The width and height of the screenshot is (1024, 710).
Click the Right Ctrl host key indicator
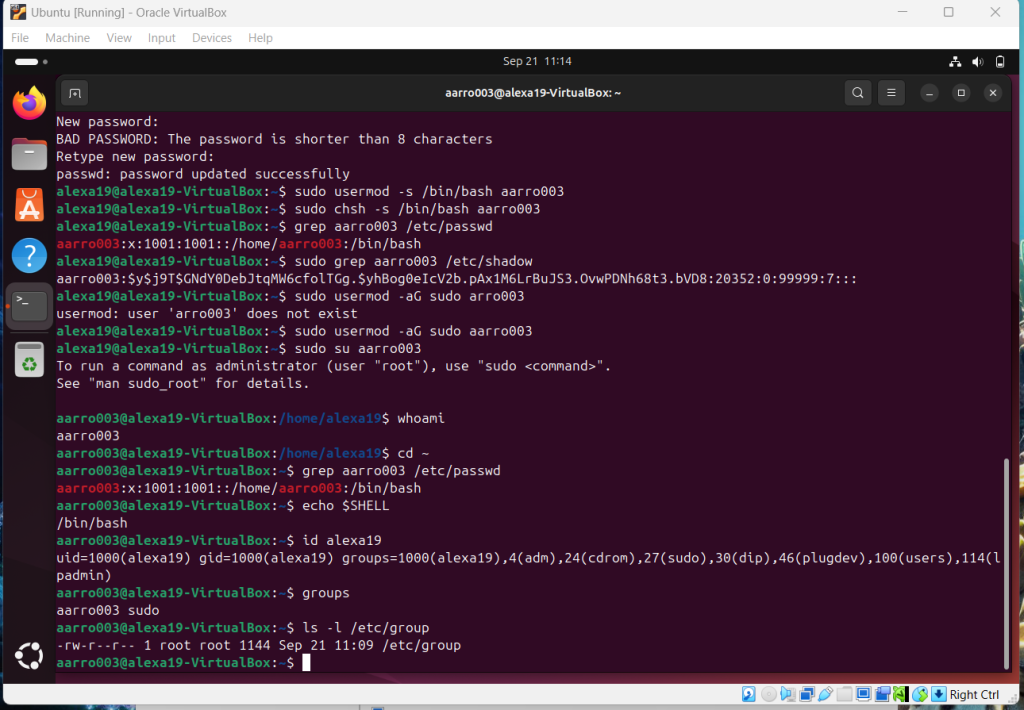click(973, 695)
